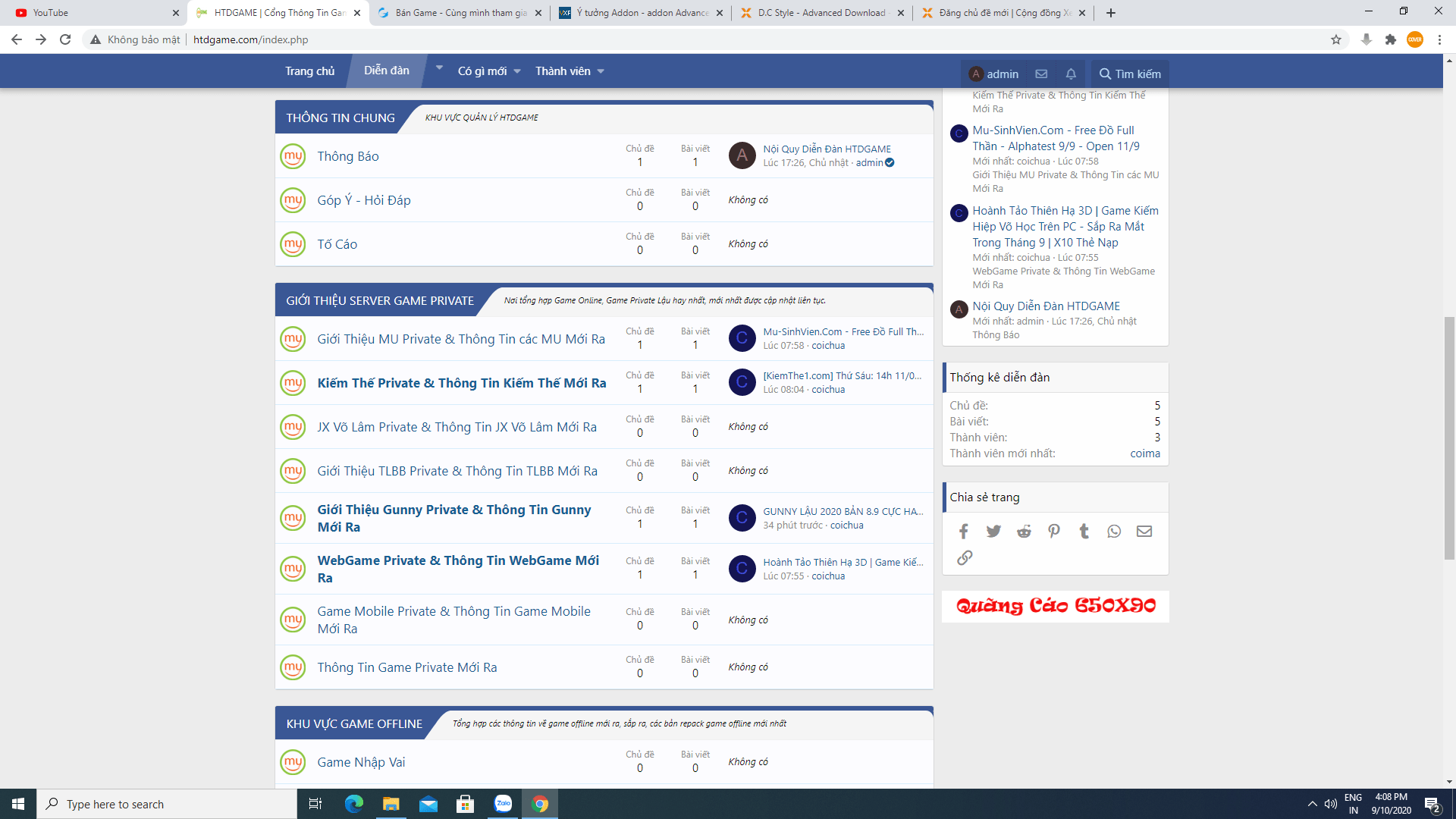Open newest member coima profile
This screenshot has height=819, width=1456.
tap(1145, 453)
